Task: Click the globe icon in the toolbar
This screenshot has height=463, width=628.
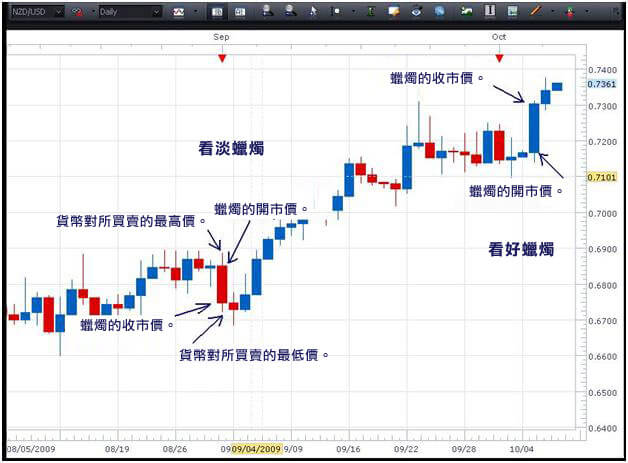Action: (440, 12)
